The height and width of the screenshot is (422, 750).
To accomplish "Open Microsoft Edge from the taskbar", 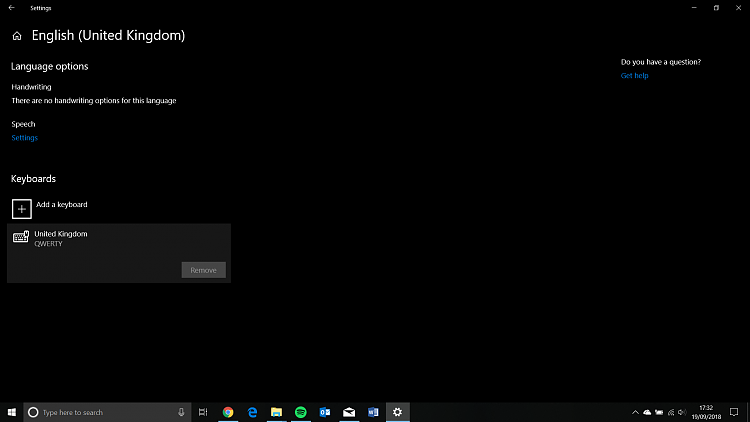I will click(252, 412).
